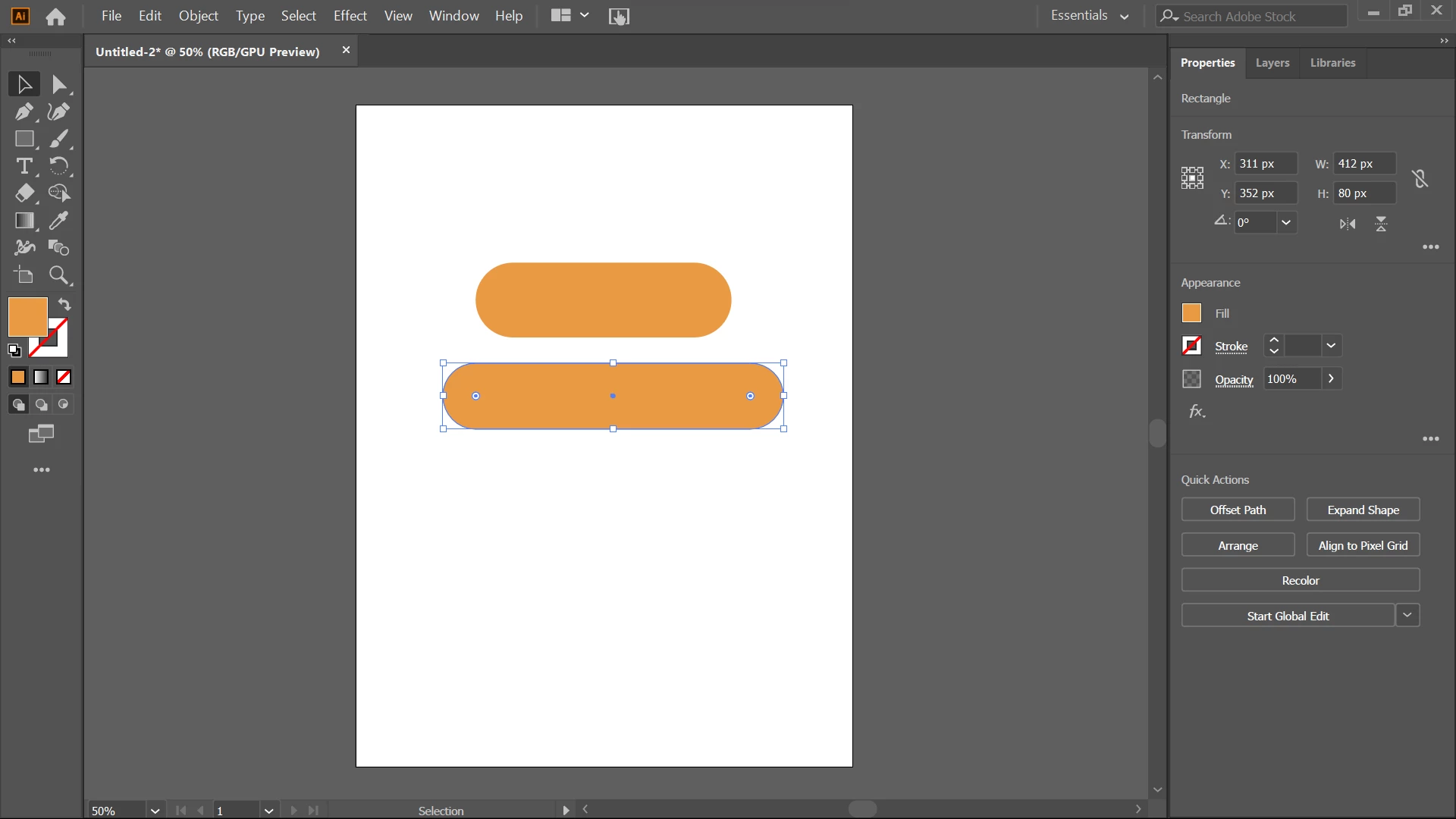Enable Draw Behind mode

[x=41, y=405]
